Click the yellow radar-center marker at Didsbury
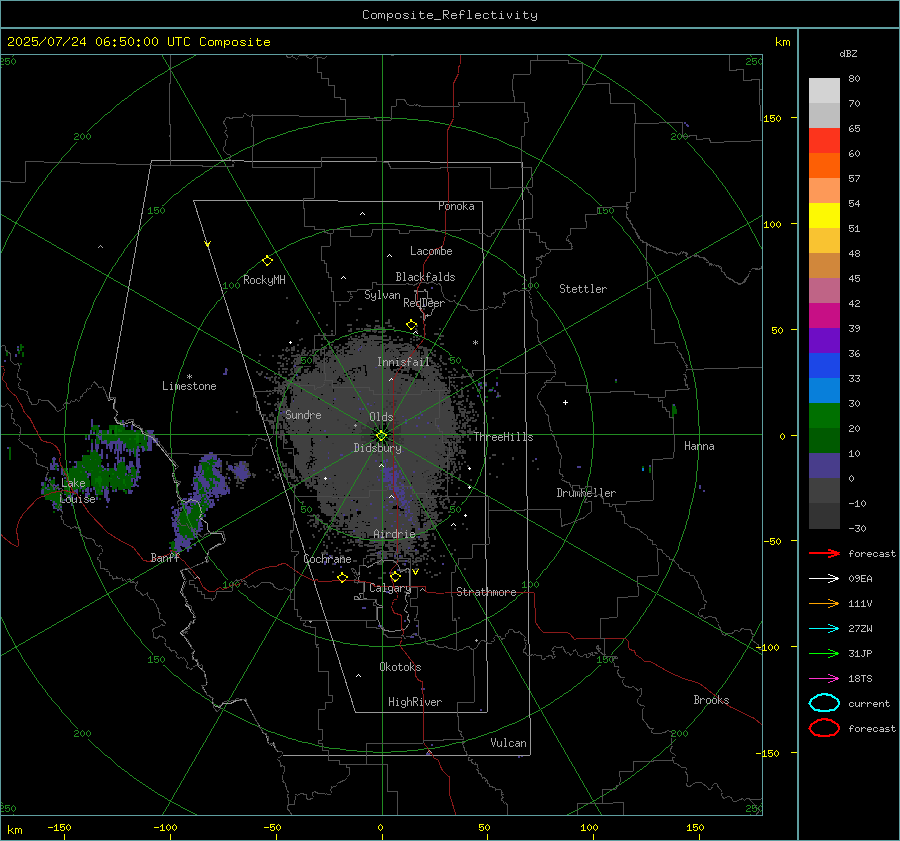The width and height of the screenshot is (900, 841). coord(381,435)
